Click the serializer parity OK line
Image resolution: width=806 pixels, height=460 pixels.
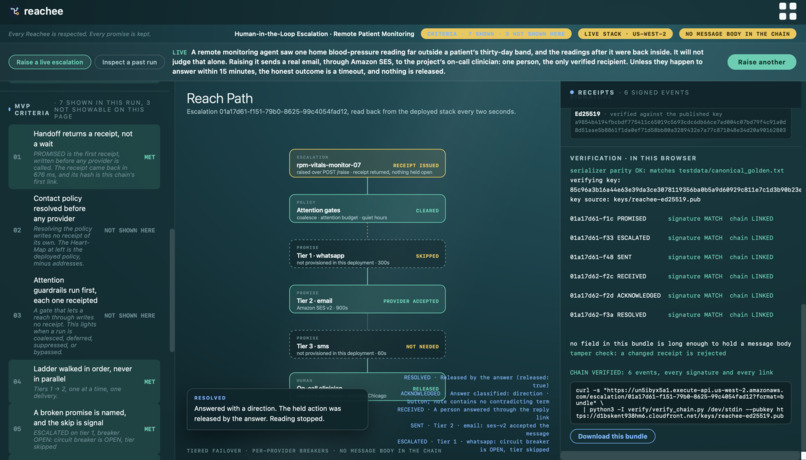tap(676, 171)
